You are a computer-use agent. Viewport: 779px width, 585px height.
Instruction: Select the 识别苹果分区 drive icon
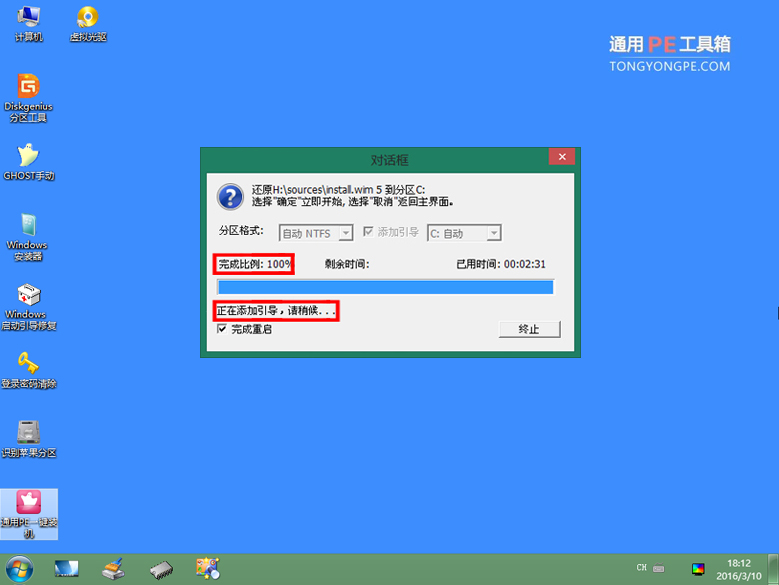(x=28, y=439)
